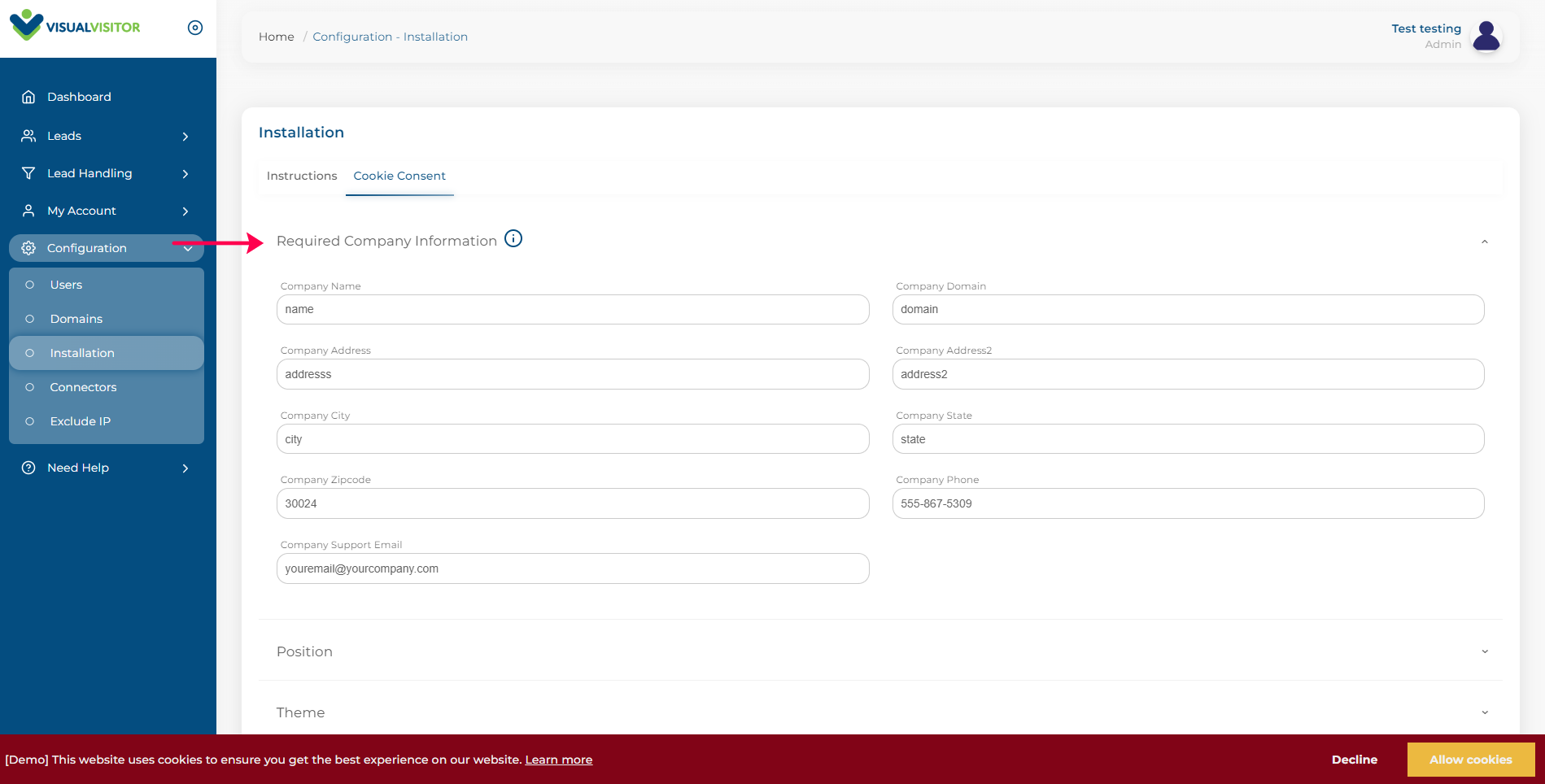This screenshot has width=1545, height=784.
Task: Focus the Company City field
Action: [573, 439]
